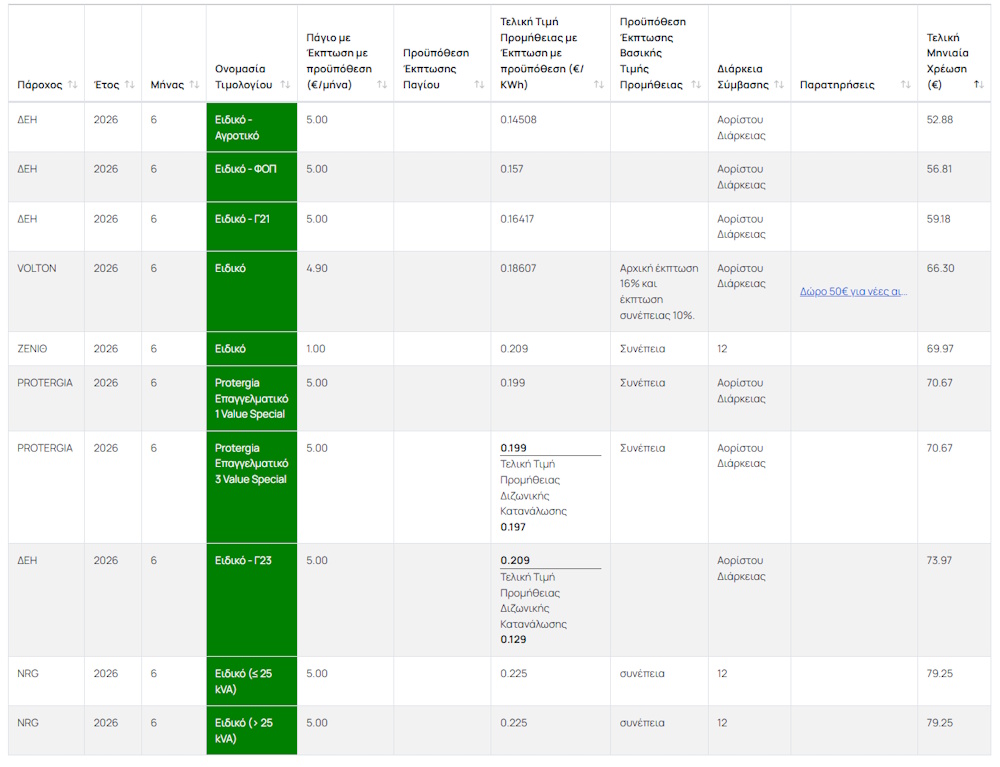
Task: Click VOLTON's Αορίστου Διάρκειας duration
Action: pos(741,276)
